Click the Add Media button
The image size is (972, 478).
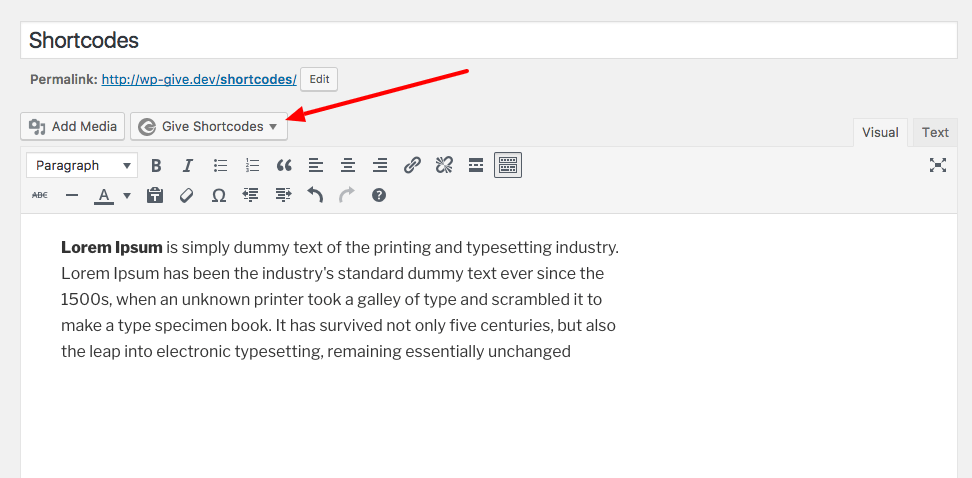click(x=73, y=126)
